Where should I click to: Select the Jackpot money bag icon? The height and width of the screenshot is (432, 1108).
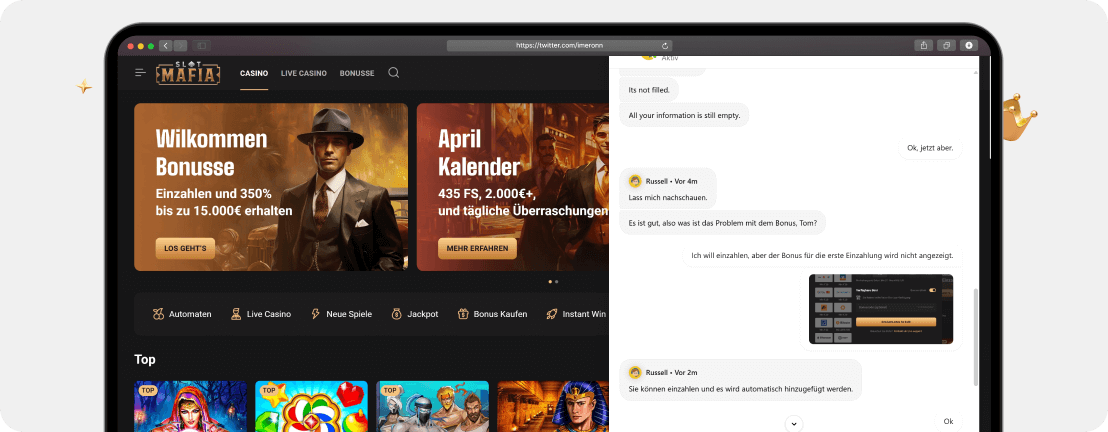pos(396,314)
